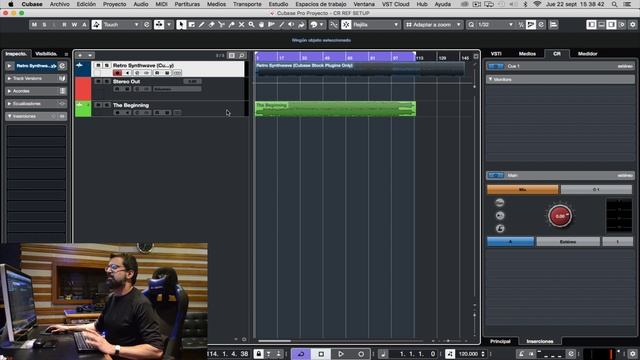Click the orange Mix button
Screen dimensions: 640x360
522,189
